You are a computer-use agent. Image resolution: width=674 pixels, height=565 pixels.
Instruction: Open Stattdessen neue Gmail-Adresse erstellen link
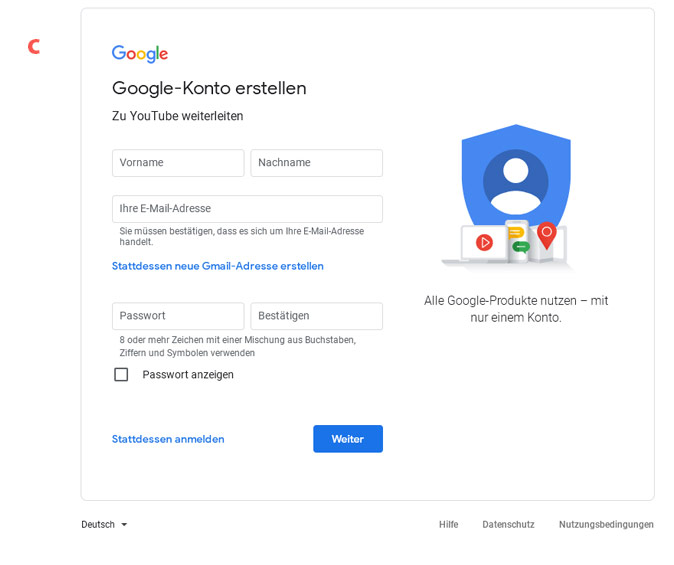click(x=218, y=266)
